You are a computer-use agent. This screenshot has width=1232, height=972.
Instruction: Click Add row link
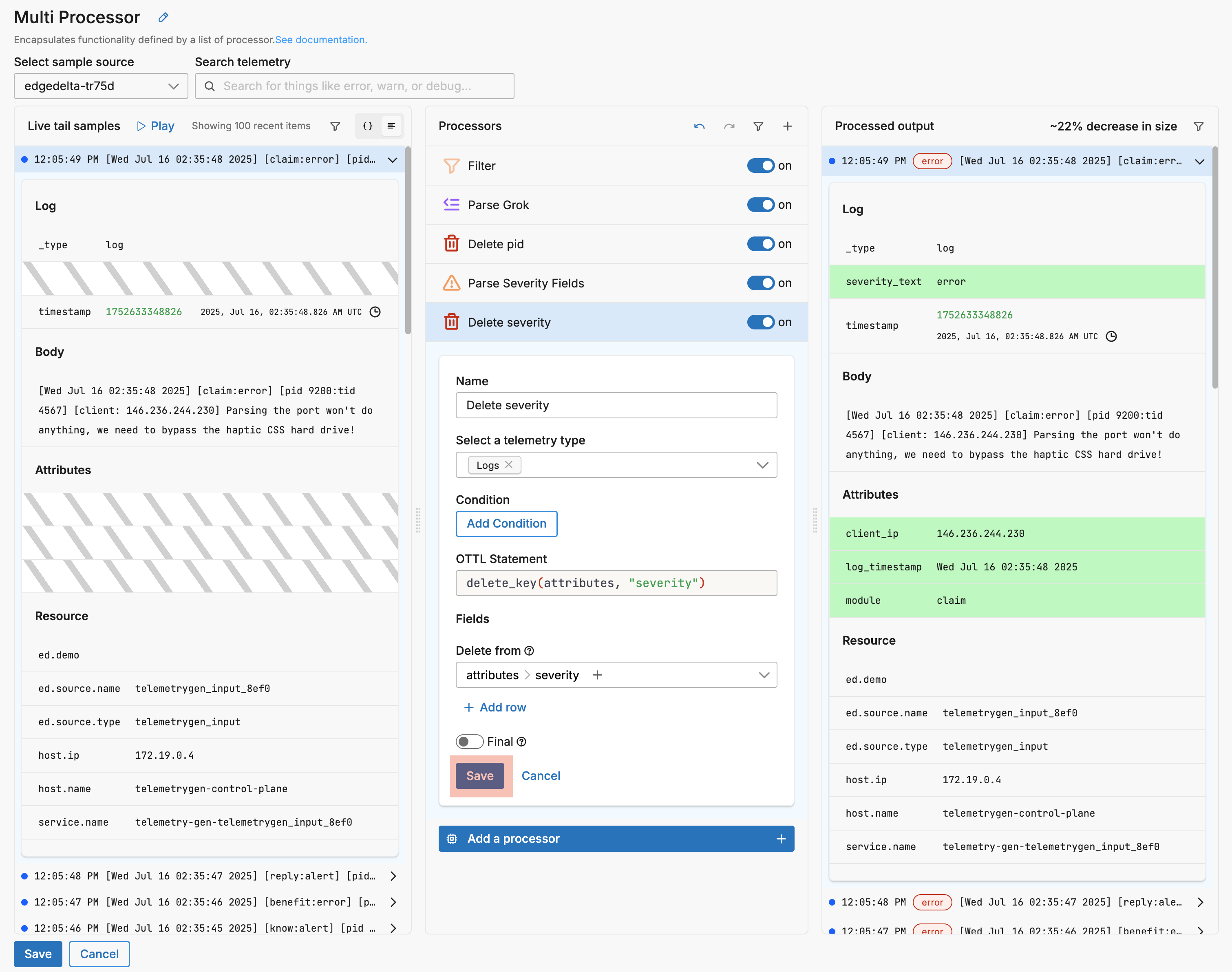[x=495, y=707]
